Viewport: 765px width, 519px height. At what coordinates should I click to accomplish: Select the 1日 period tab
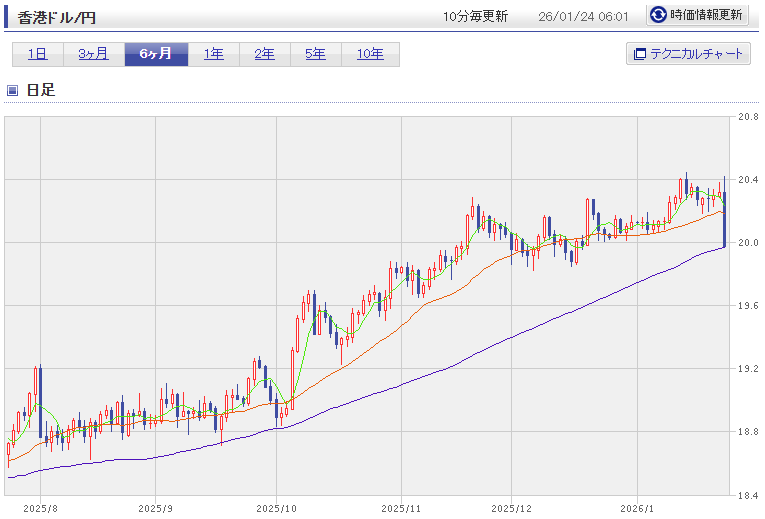click(38, 54)
